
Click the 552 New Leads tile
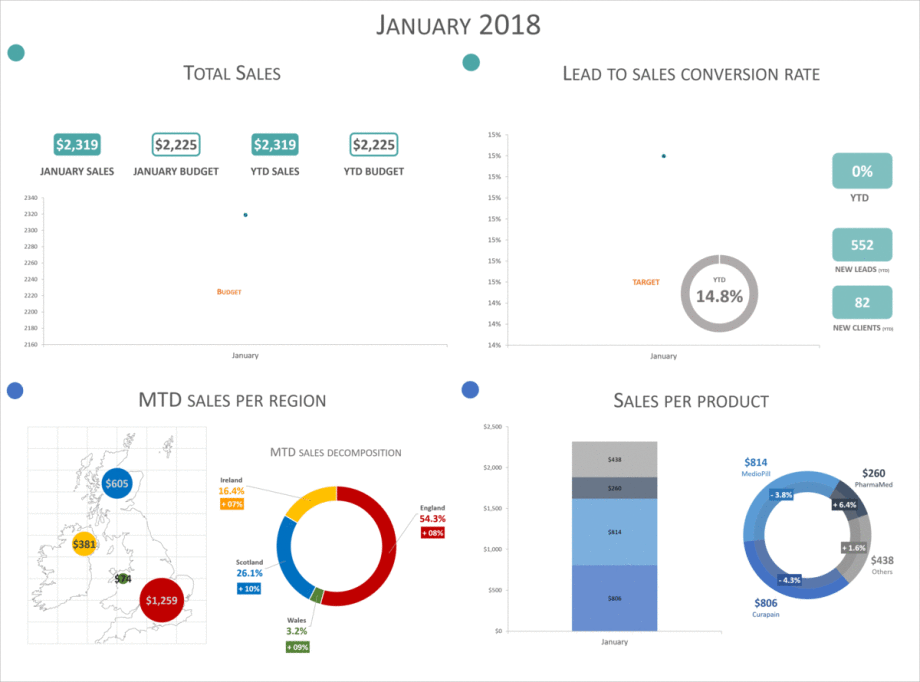tap(861, 245)
